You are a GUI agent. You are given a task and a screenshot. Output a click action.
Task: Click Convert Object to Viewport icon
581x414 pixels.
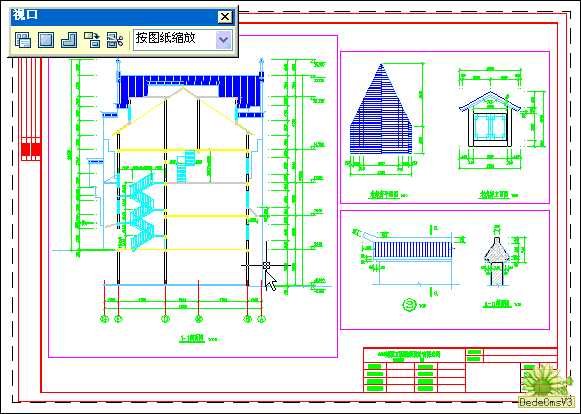coord(92,40)
